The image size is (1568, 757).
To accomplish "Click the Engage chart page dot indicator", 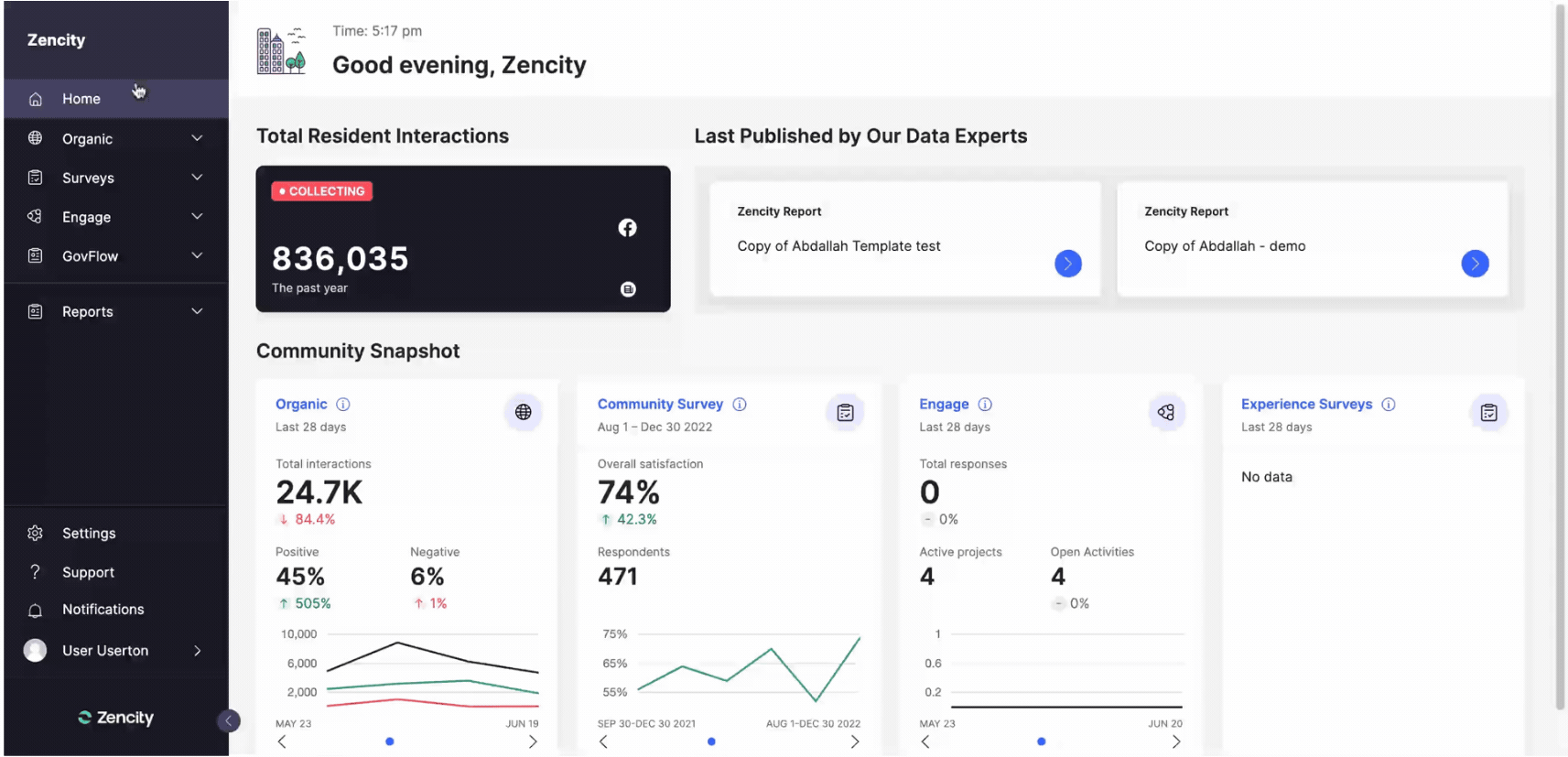I will coord(1042,741).
